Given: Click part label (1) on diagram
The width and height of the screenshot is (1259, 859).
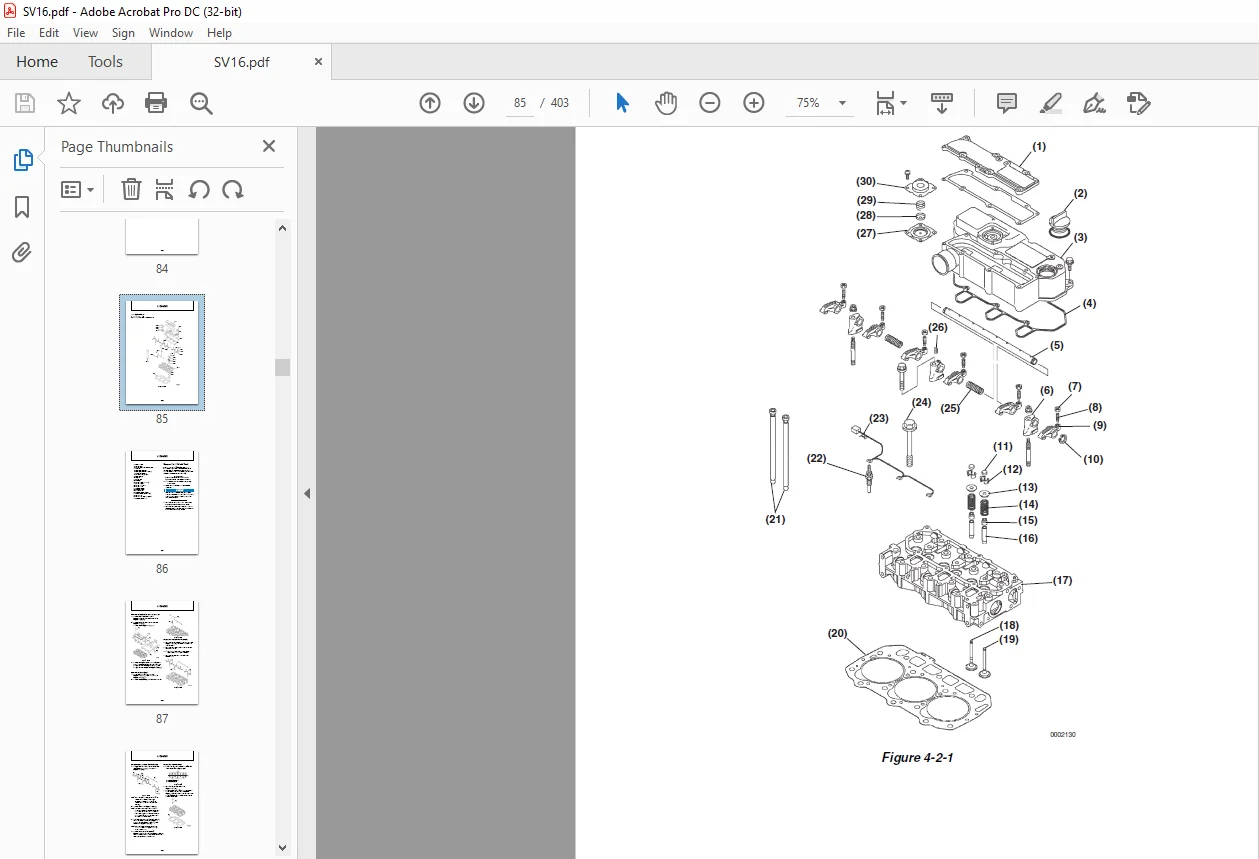Looking at the screenshot, I should pyautogui.click(x=1039, y=146).
